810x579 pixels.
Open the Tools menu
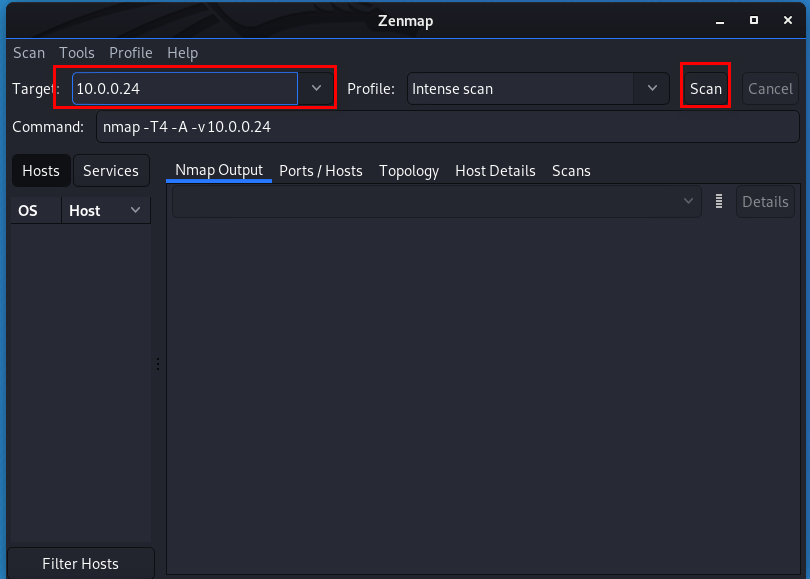pyautogui.click(x=77, y=53)
